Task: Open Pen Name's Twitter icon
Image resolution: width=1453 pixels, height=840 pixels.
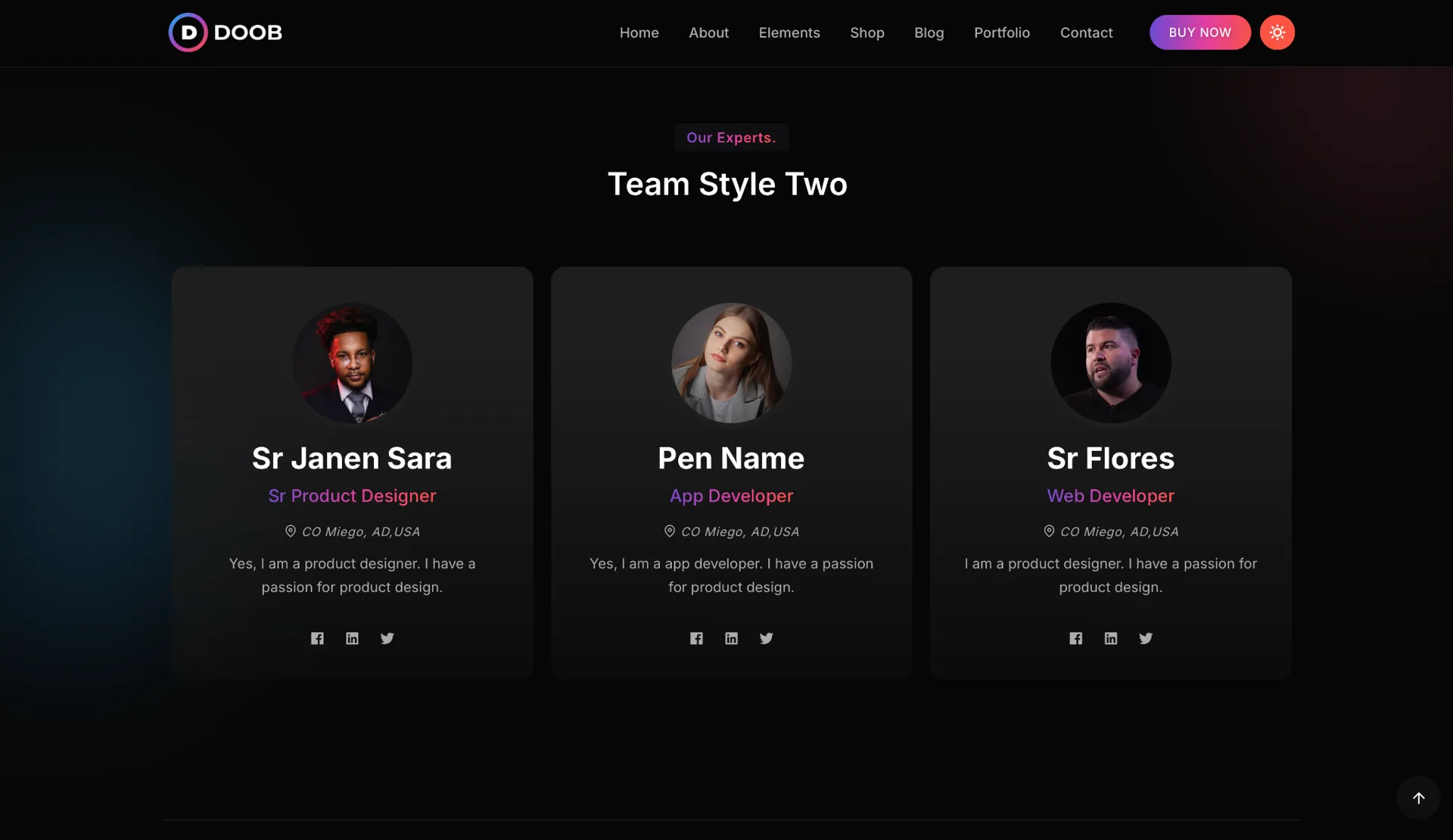Action: [766, 639]
